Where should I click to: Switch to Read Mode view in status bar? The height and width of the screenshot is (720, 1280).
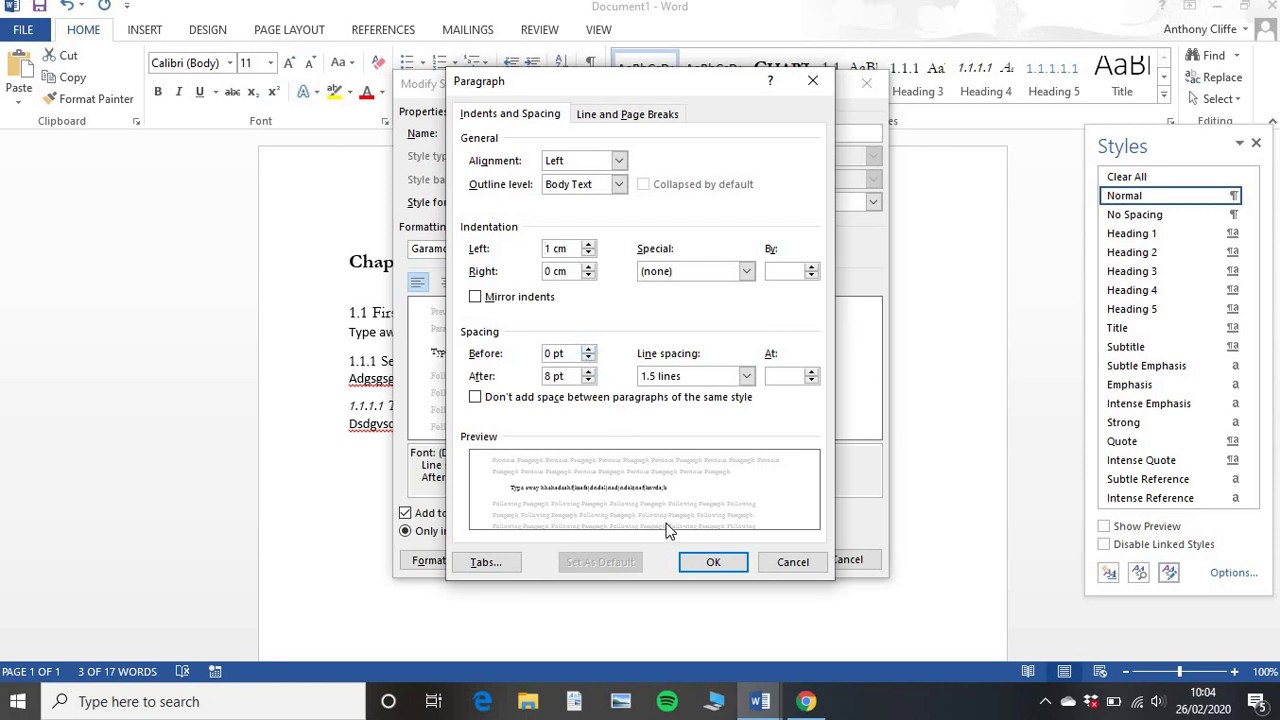[1028, 671]
